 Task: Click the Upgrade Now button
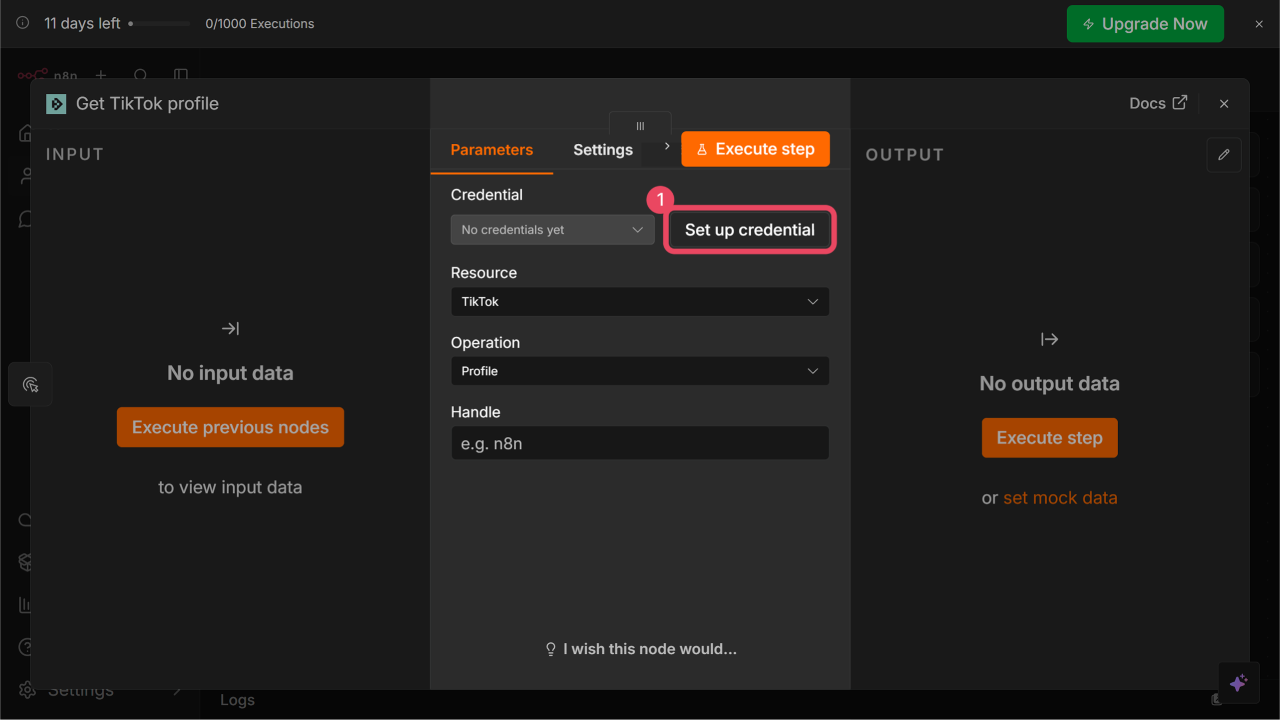(1145, 24)
